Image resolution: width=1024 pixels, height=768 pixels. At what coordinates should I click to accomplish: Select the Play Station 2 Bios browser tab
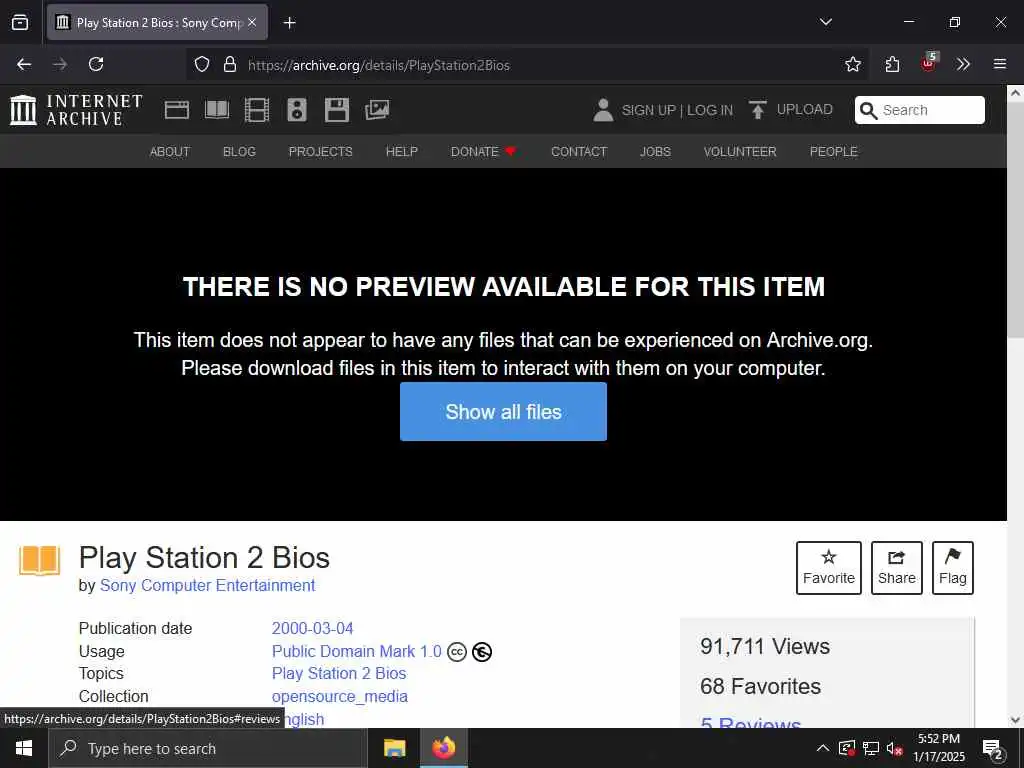pos(157,22)
